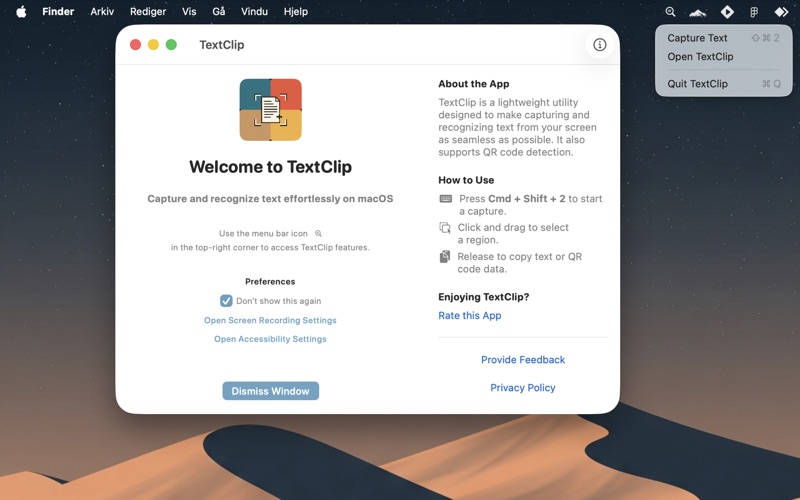Image resolution: width=800 pixels, height=500 pixels.
Task: Click the mountain-shaped menu bar icon
Action: (697, 12)
